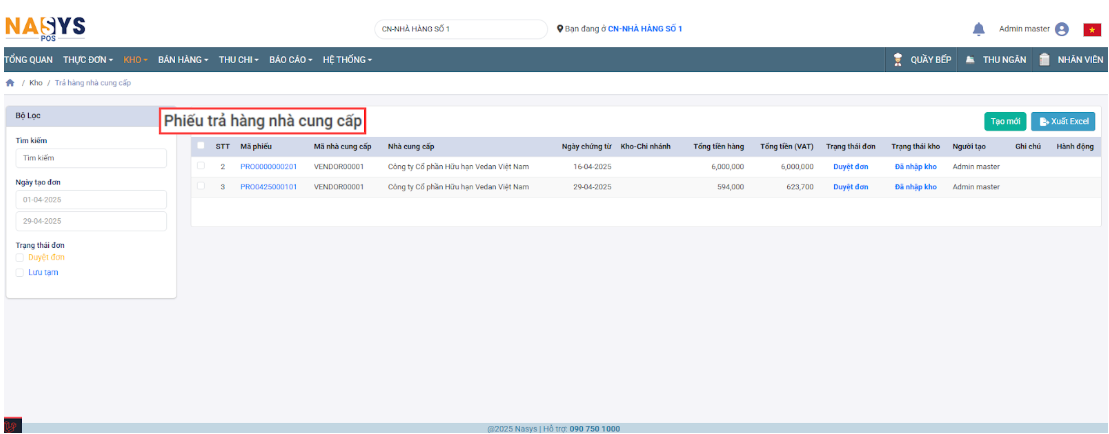Expand the Kho menu dropdown

pyautogui.click(x=136, y=60)
